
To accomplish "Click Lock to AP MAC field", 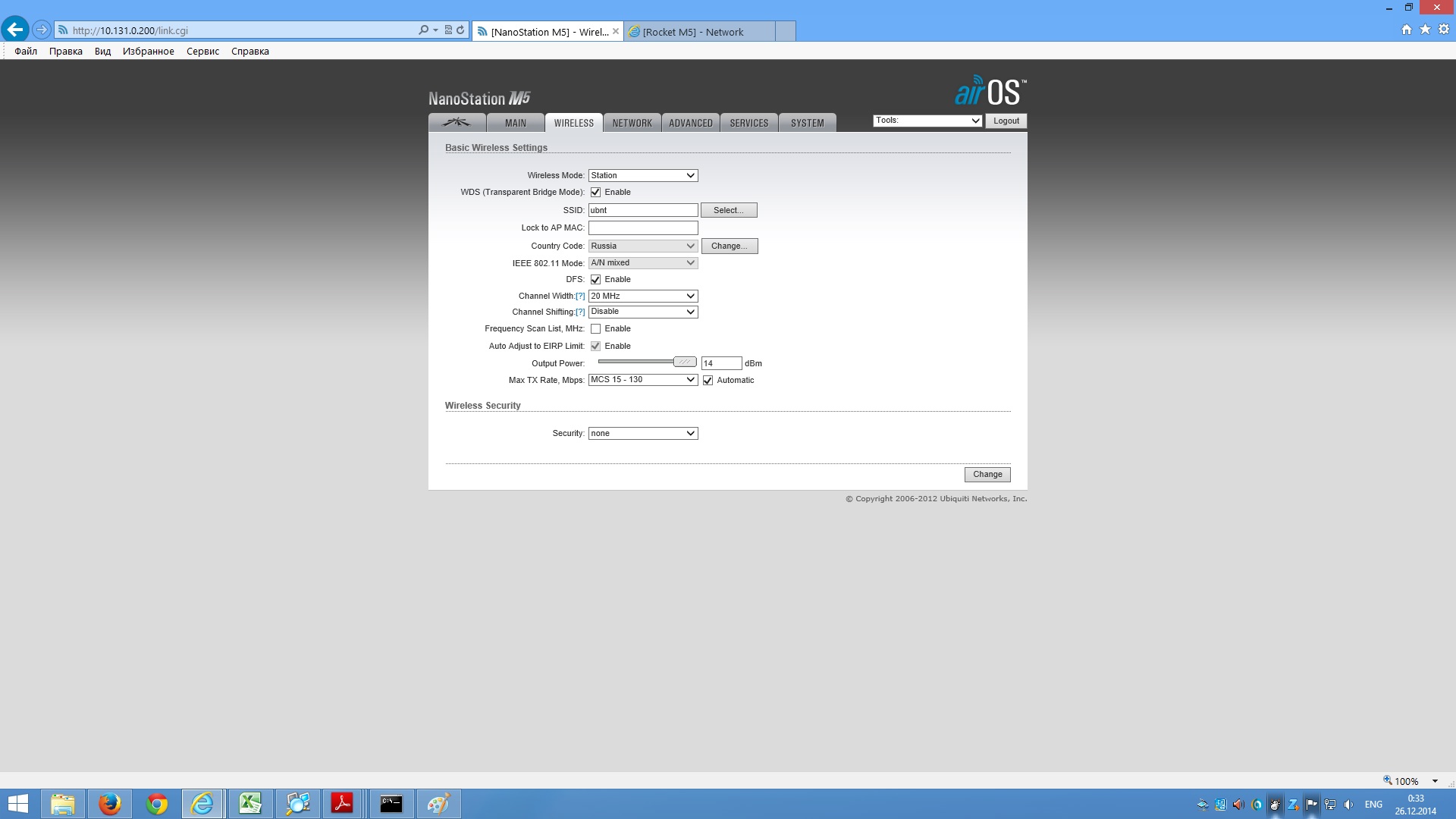I will coord(643,228).
